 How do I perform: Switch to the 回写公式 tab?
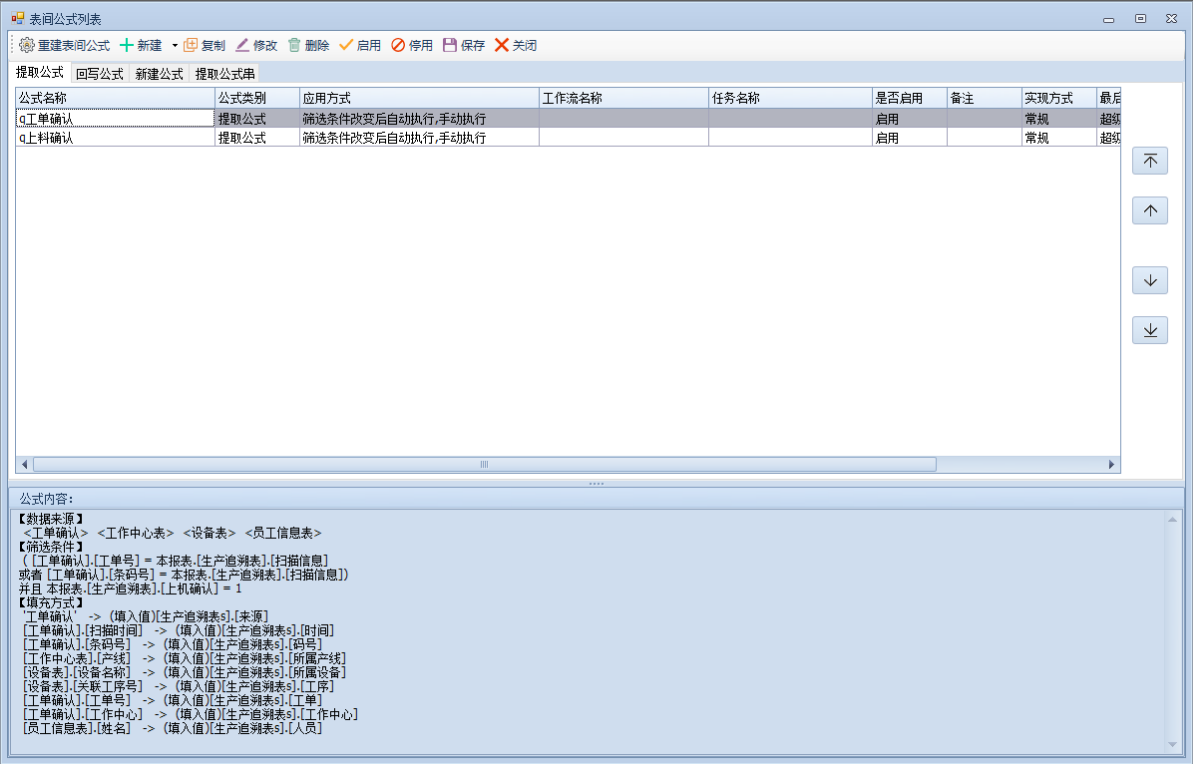click(x=99, y=73)
